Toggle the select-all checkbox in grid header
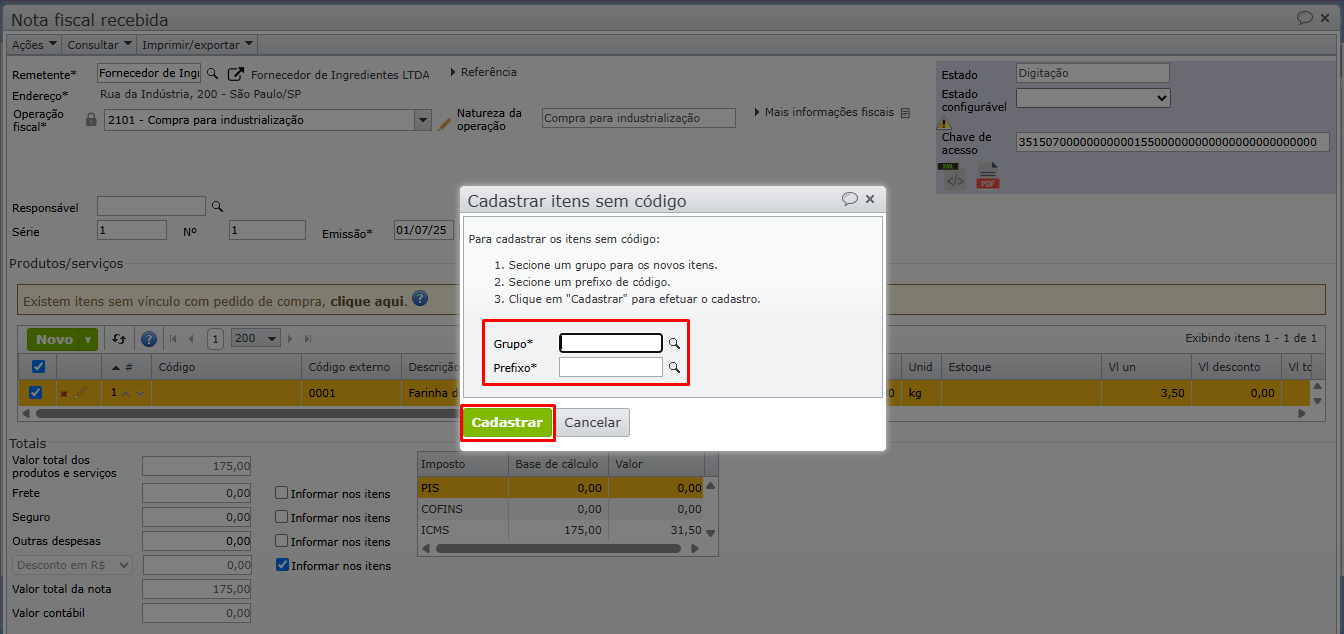This screenshot has height=634, width=1344. click(x=38, y=367)
